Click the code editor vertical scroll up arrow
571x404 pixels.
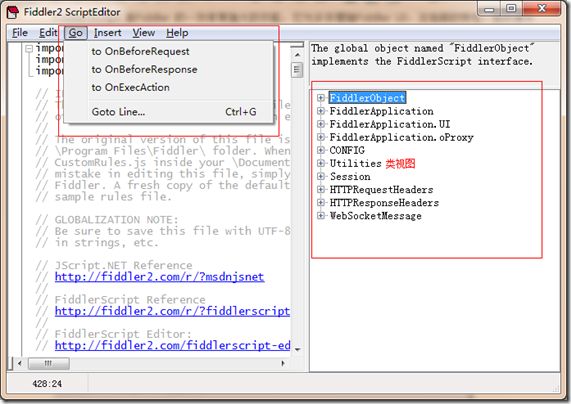[298, 55]
